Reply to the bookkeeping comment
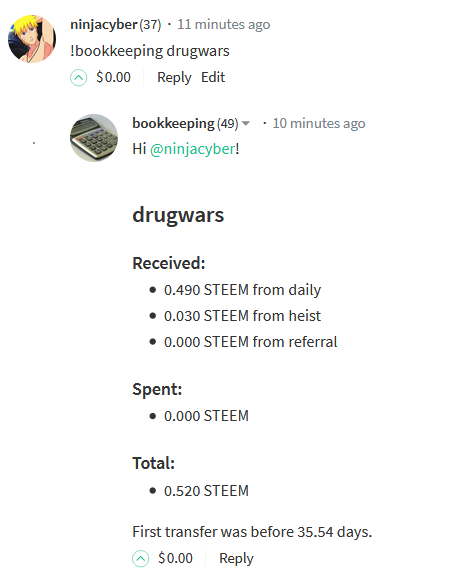 click(236, 559)
